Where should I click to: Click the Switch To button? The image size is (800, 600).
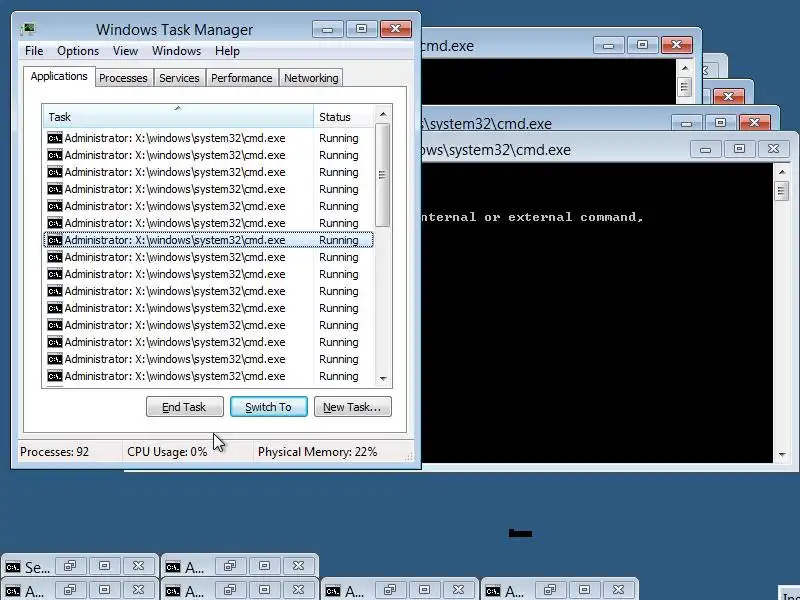[269, 407]
